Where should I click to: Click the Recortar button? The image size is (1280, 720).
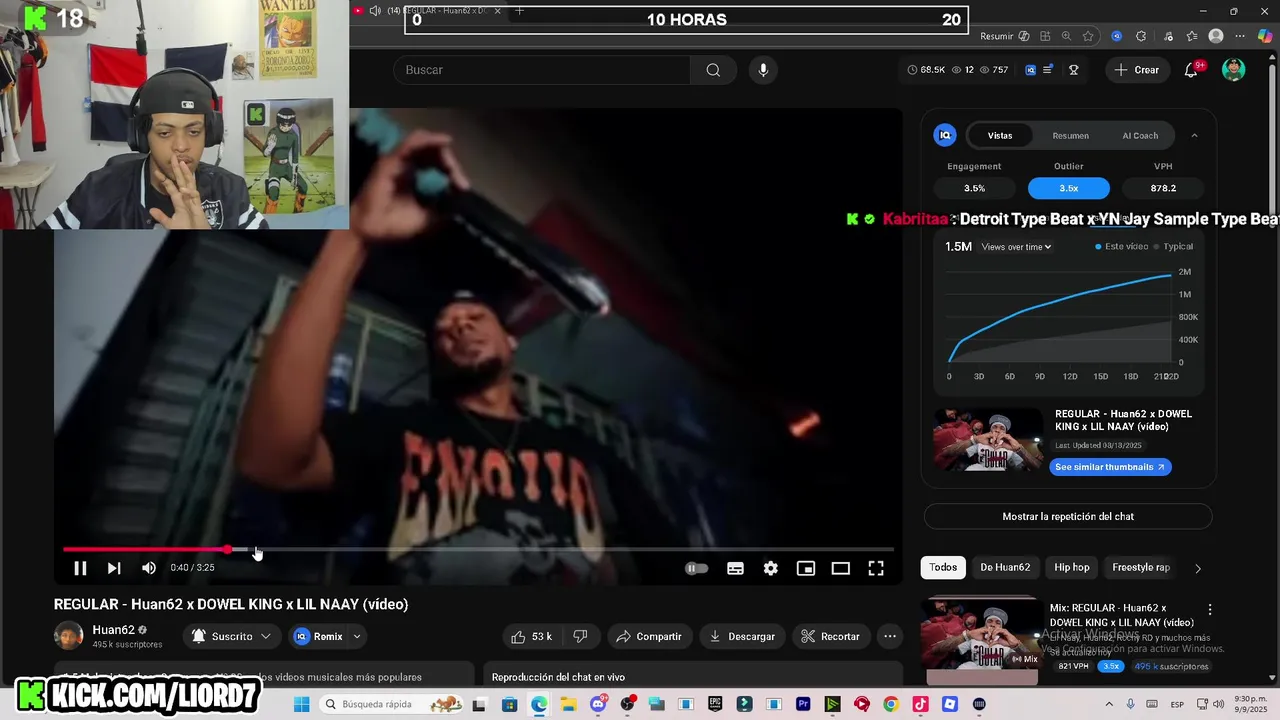(x=830, y=636)
